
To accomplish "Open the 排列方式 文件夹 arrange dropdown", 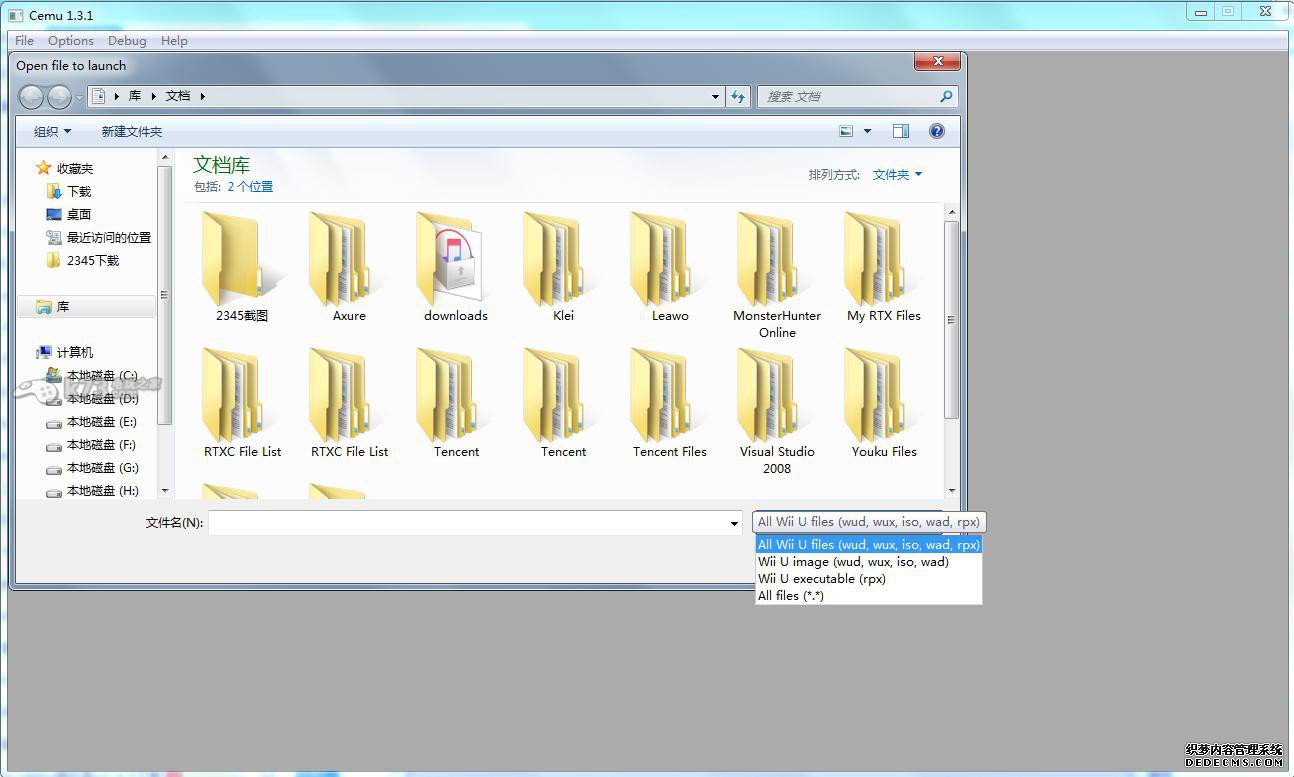I will (897, 174).
